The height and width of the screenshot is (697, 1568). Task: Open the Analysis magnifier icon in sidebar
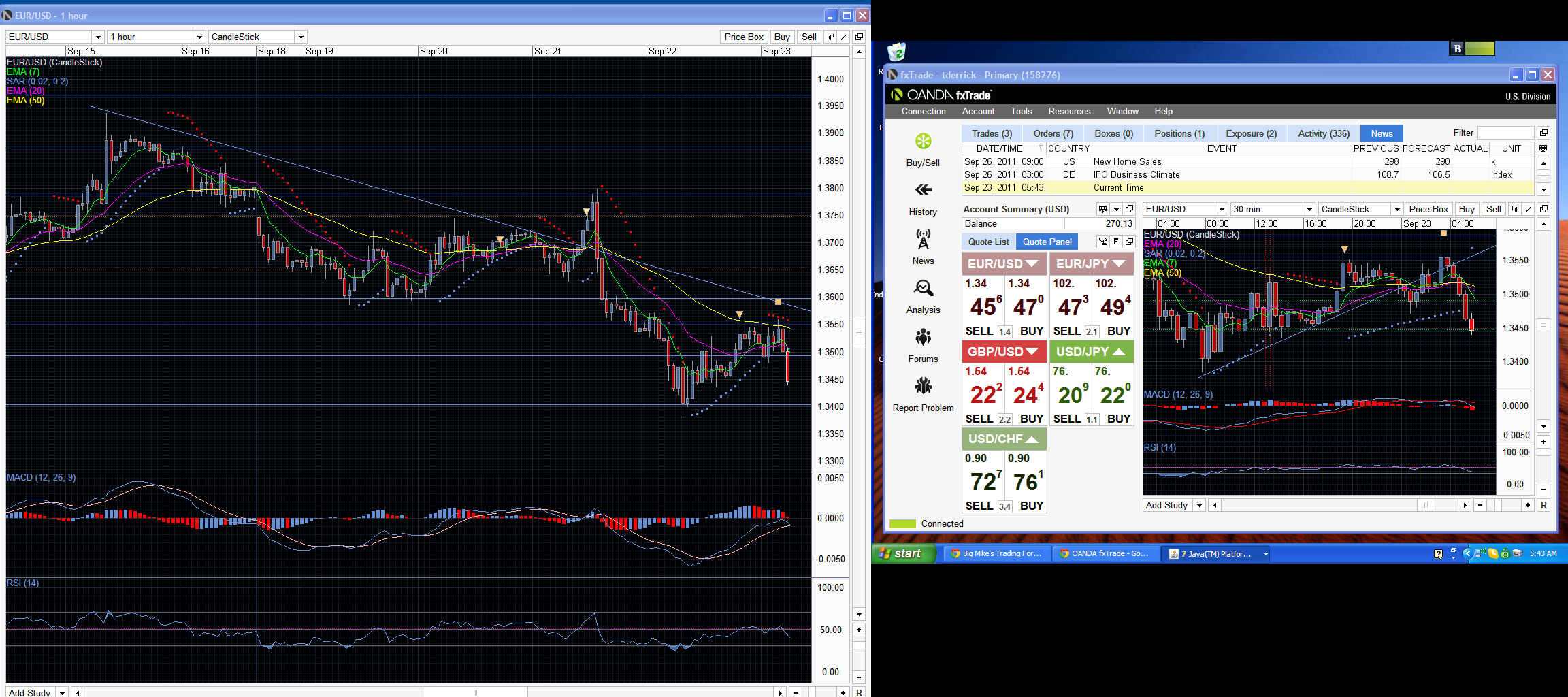(923, 288)
